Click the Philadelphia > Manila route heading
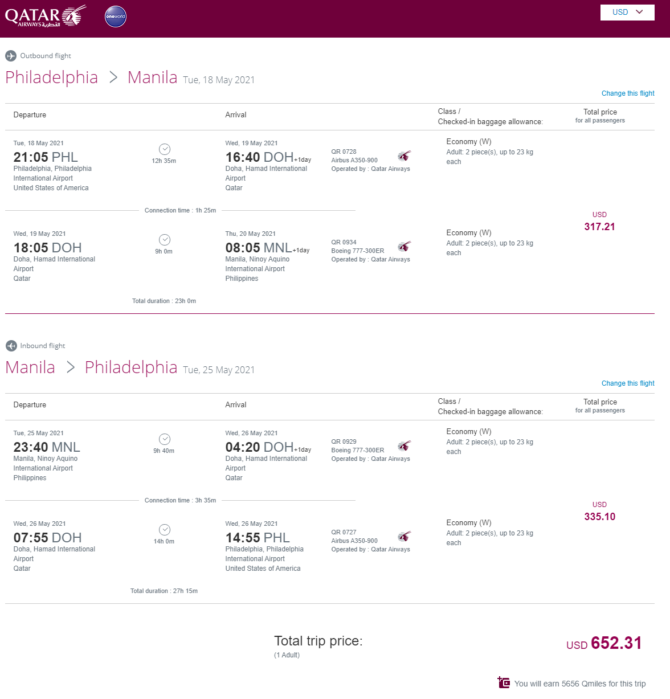670x699 pixels. tap(91, 78)
